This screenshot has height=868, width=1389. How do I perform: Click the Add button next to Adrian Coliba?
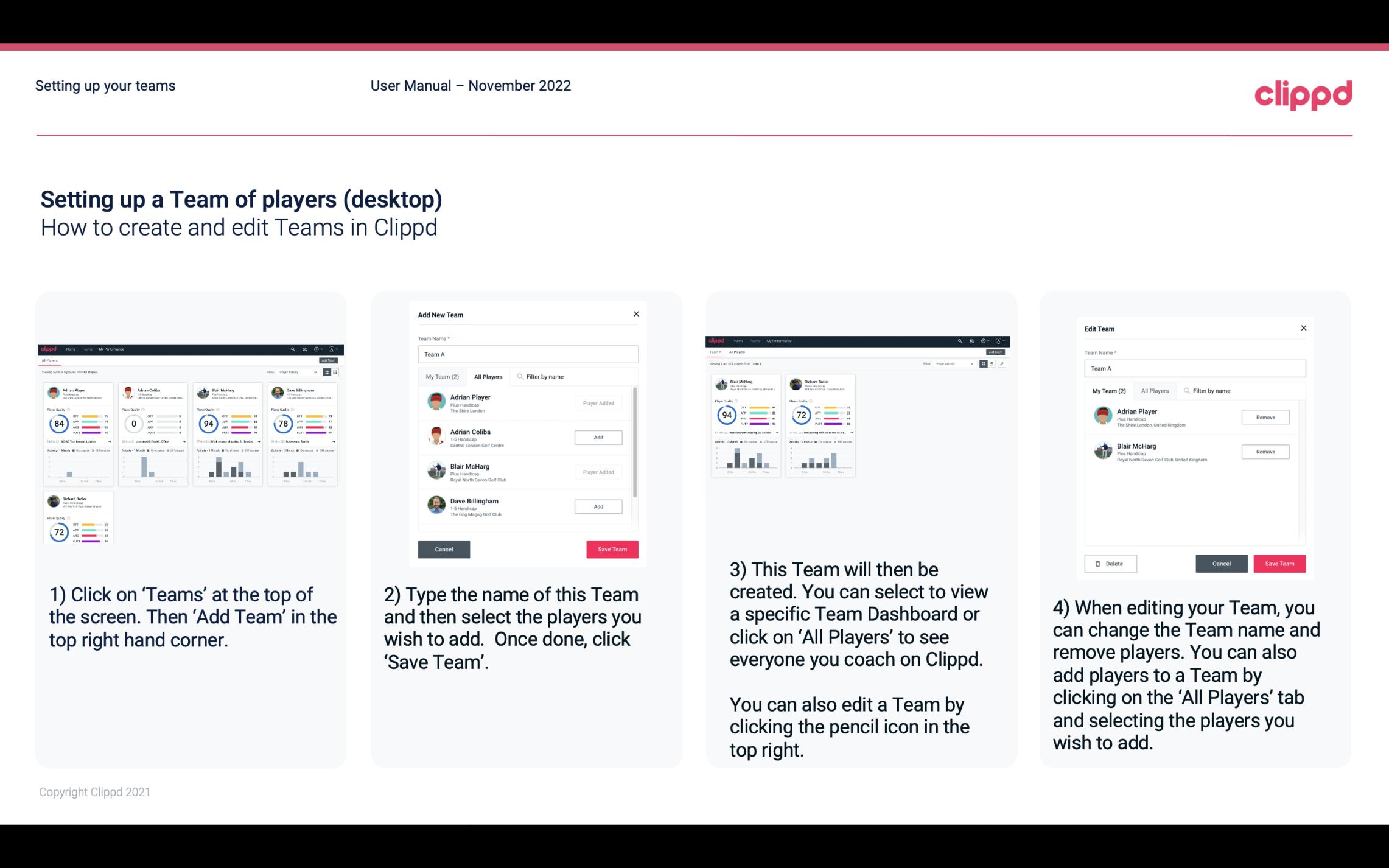598,437
